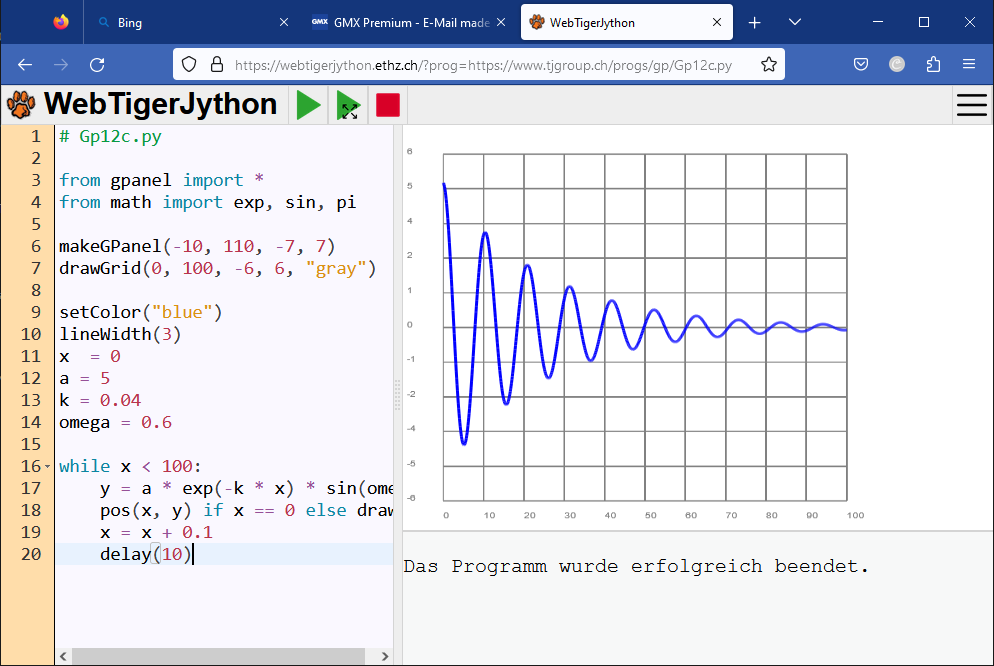
Task: Run the program with green play button
Action: click(309, 105)
